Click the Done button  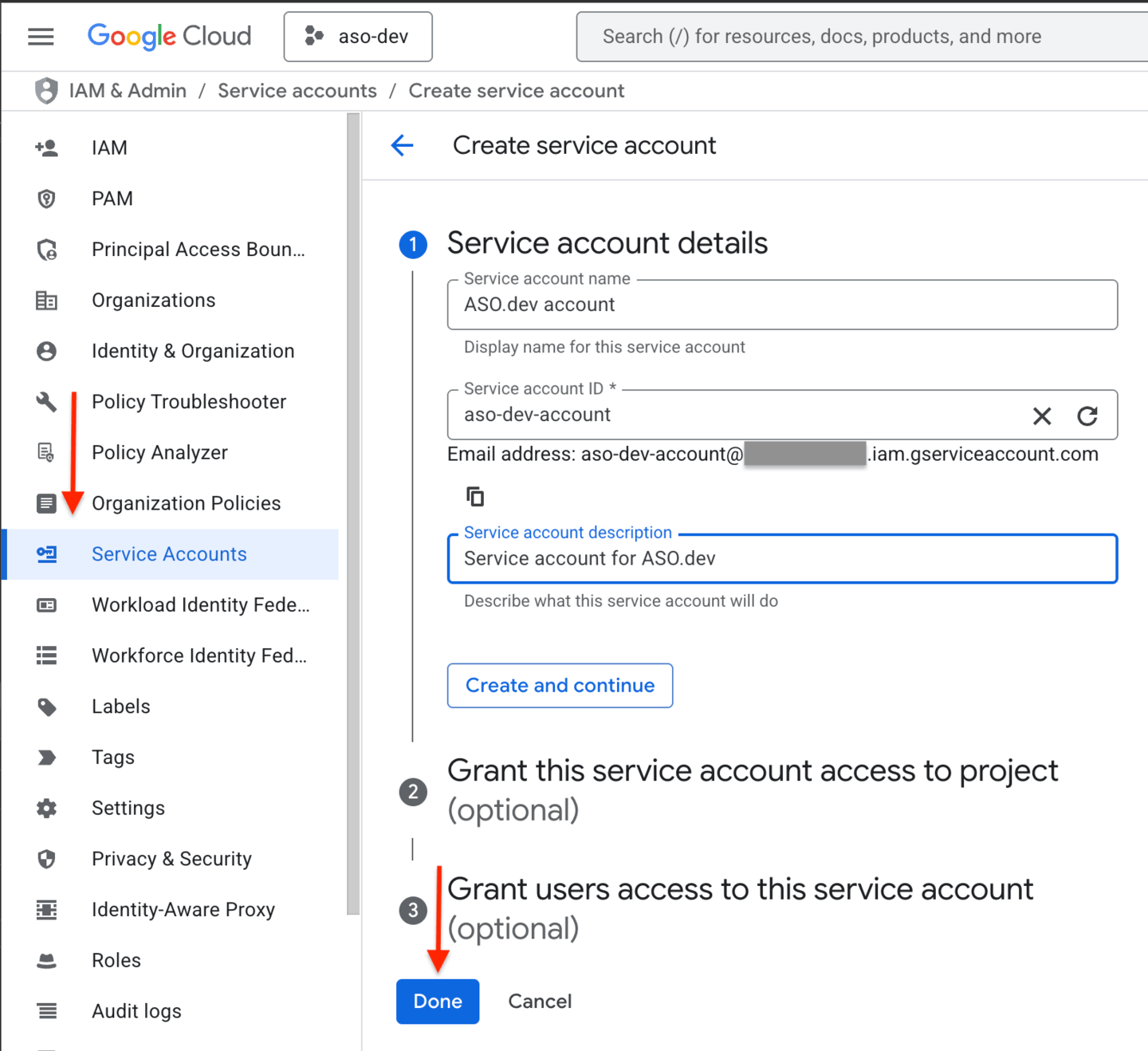click(x=437, y=1001)
